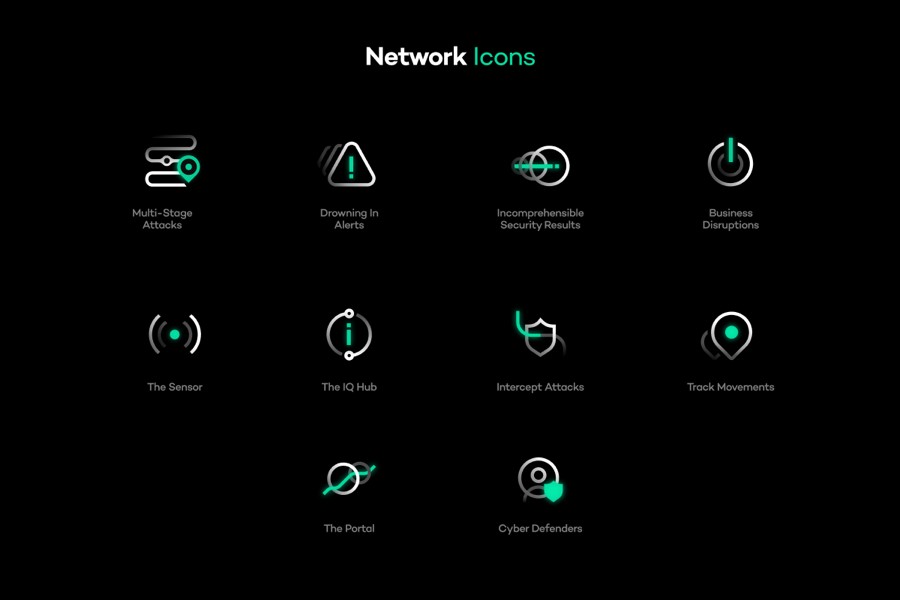This screenshot has width=900, height=600.
Task: Open The IQ Hub info icon
Action: [349, 335]
